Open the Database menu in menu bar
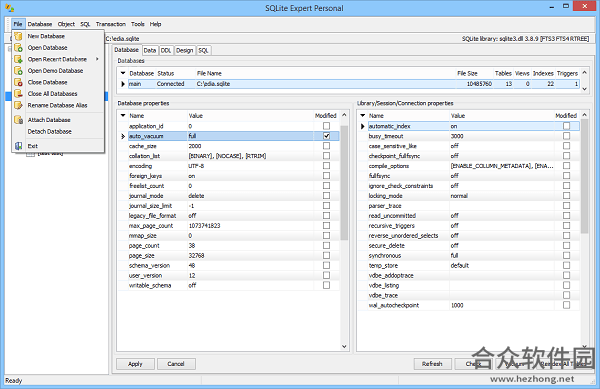Screen dimensions: 600x389 click(x=40, y=24)
